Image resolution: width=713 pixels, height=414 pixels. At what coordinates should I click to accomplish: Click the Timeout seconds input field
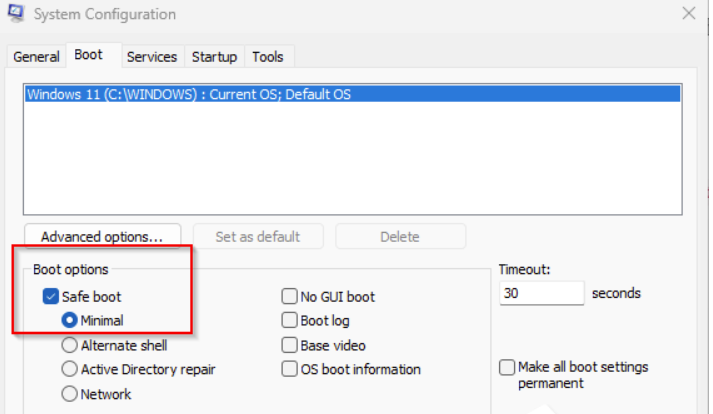coord(541,293)
